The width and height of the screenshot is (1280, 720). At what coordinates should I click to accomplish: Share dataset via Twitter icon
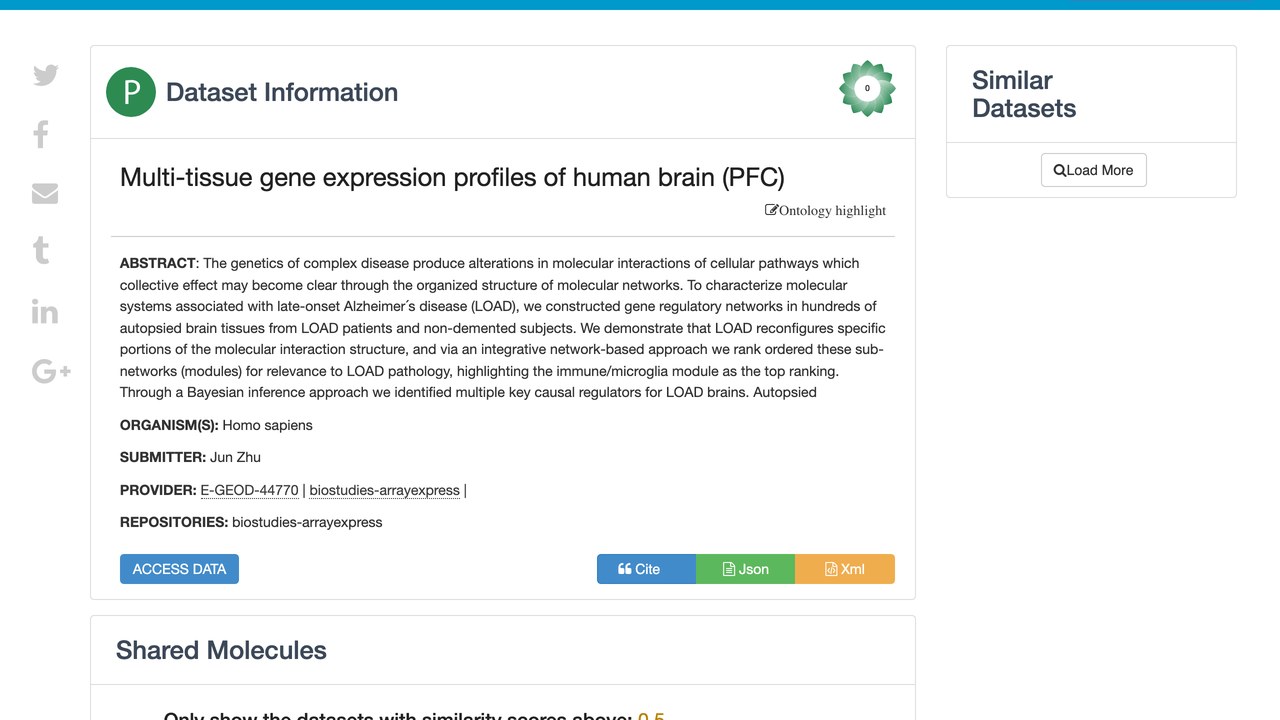coord(46,75)
